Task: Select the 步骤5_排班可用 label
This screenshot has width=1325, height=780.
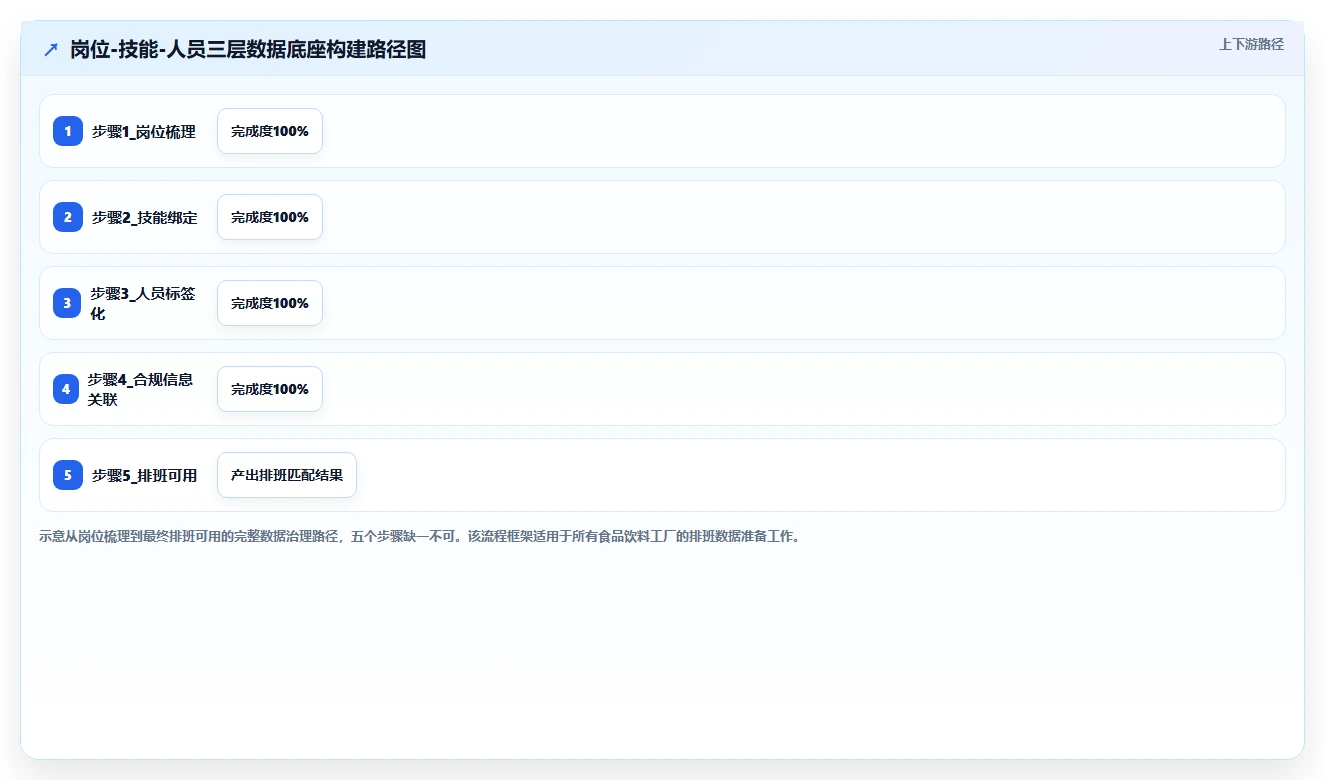Action: (x=145, y=475)
